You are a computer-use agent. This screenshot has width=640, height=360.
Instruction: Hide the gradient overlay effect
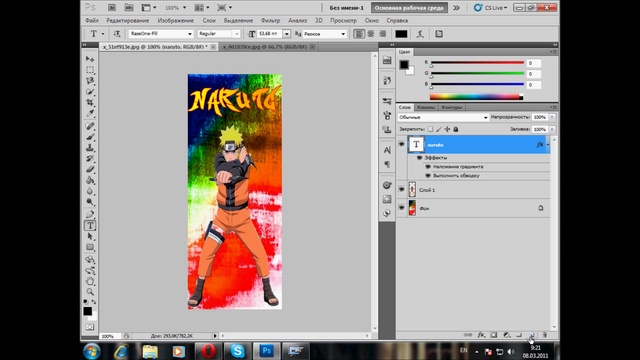point(428,167)
